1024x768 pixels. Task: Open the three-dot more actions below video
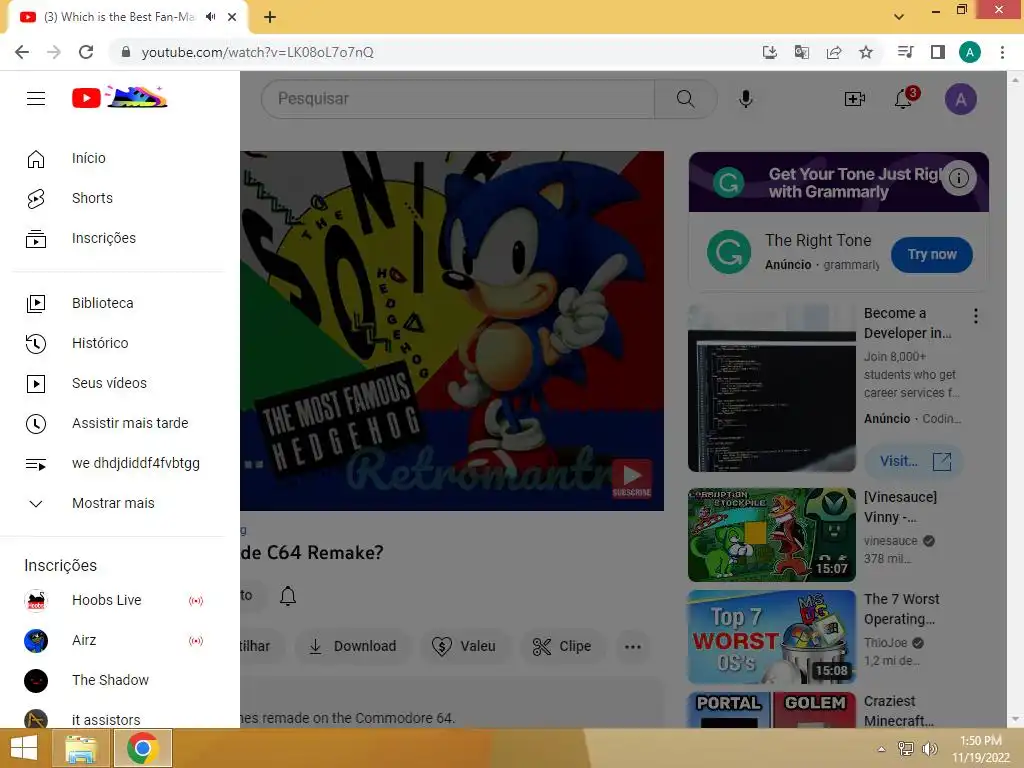tap(633, 647)
